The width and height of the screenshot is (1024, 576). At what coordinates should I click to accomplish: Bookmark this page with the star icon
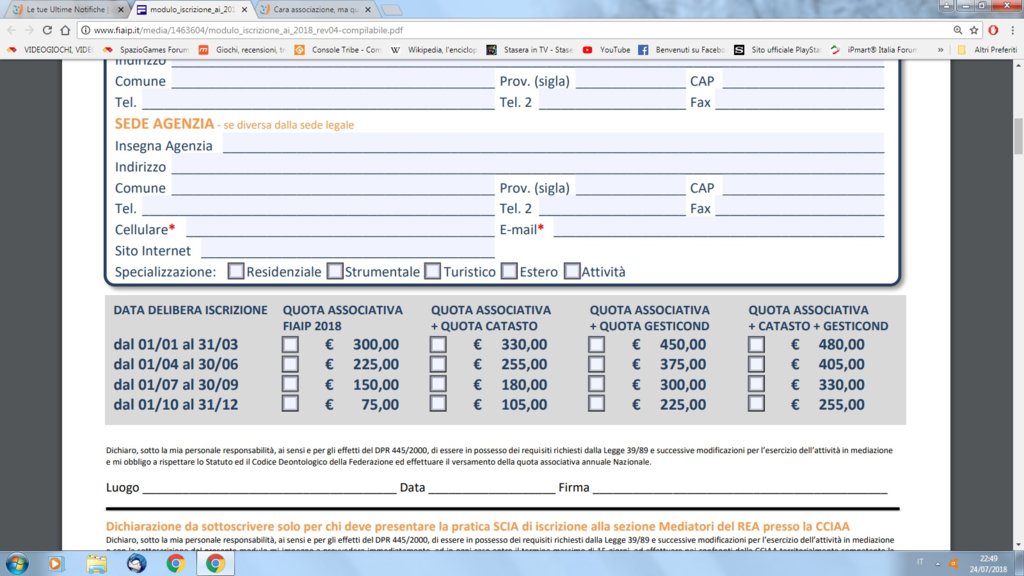974,30
